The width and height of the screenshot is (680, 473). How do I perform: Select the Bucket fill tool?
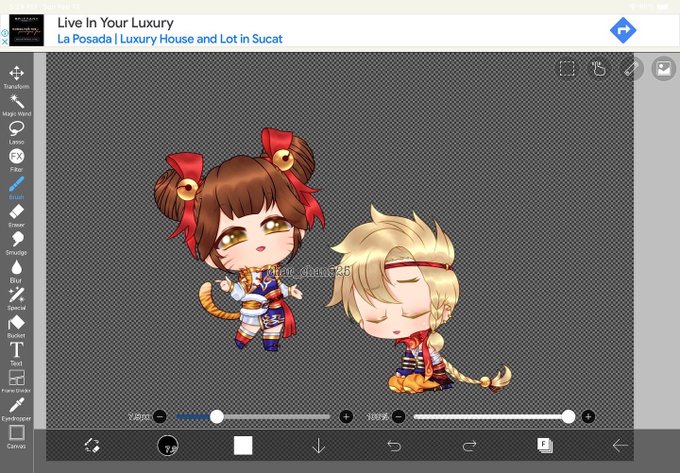pos(16,326)
